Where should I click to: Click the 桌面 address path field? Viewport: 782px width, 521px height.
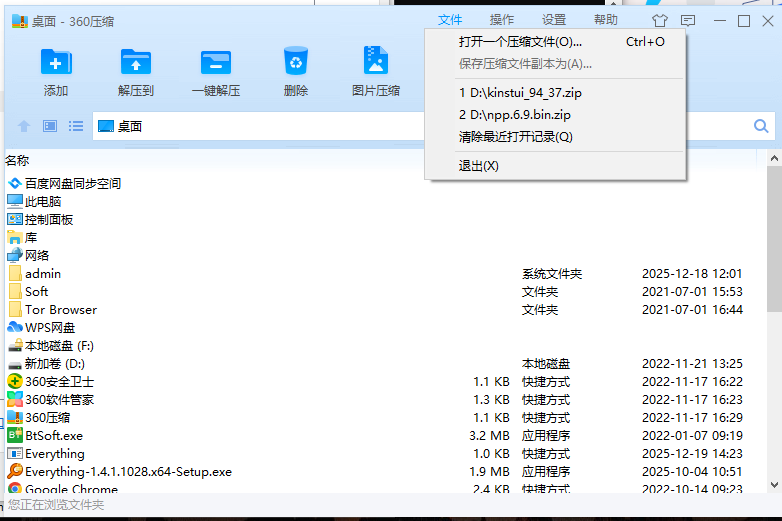(x=259, y=126)
